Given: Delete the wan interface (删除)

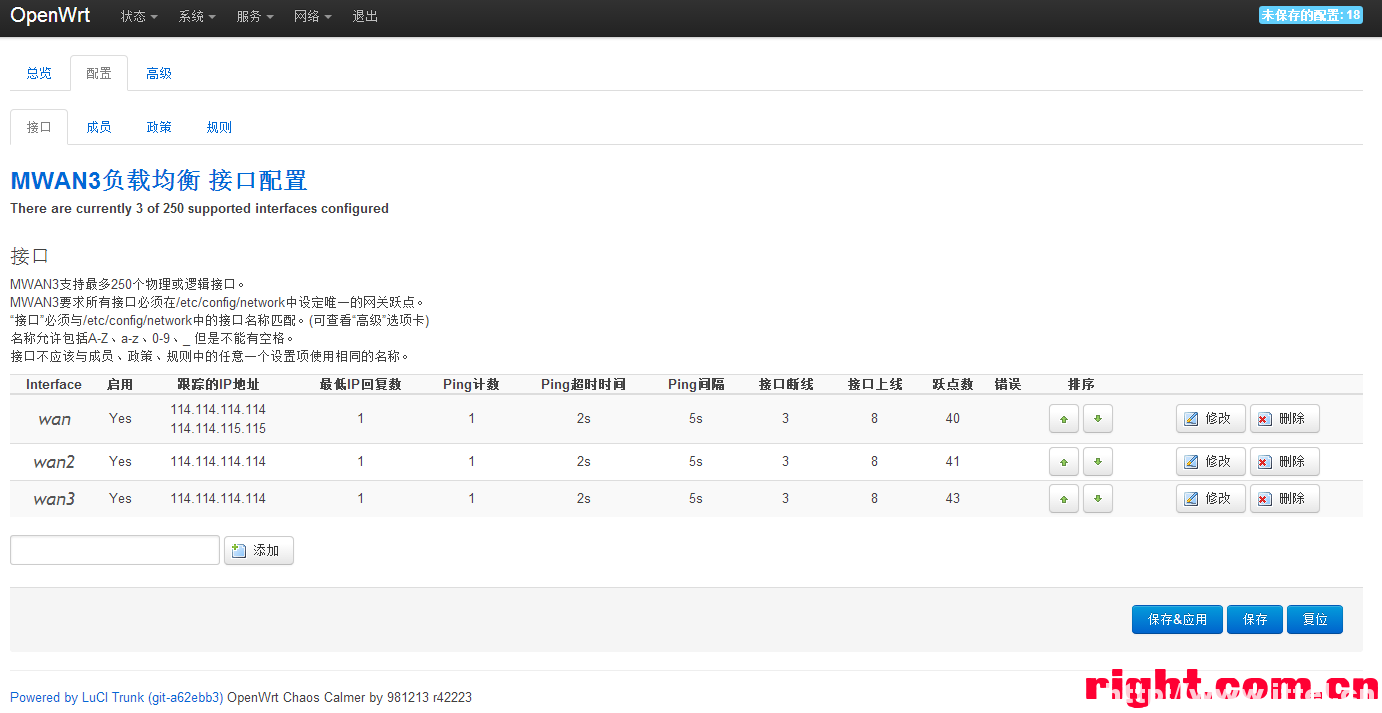Looking at the screenshot, I should coord(1284,419).
